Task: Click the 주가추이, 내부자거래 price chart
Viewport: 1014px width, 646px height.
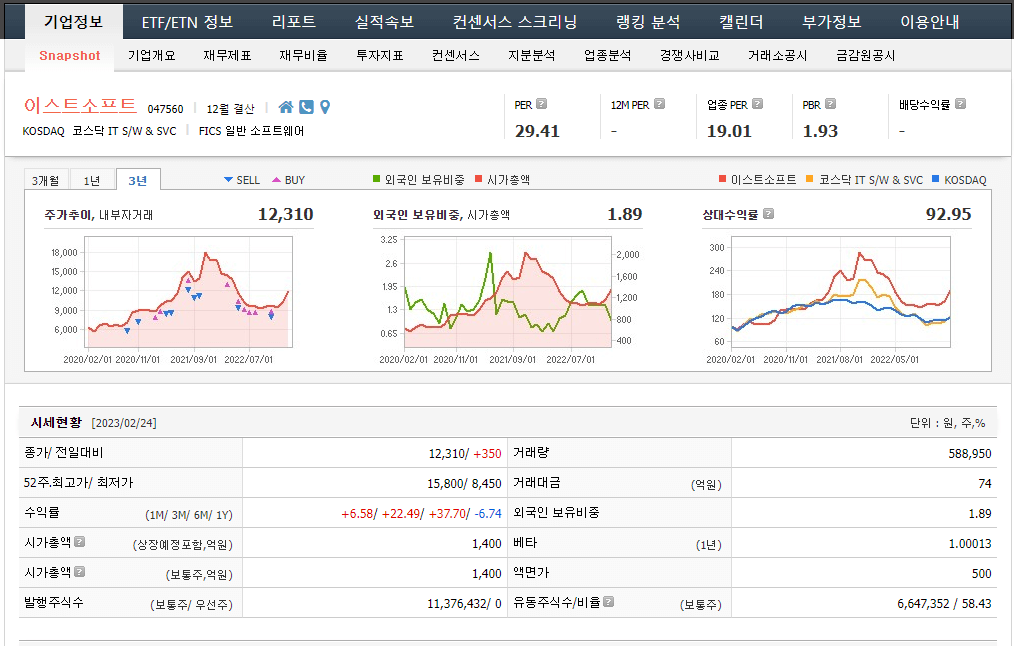Action: (188, 292)
